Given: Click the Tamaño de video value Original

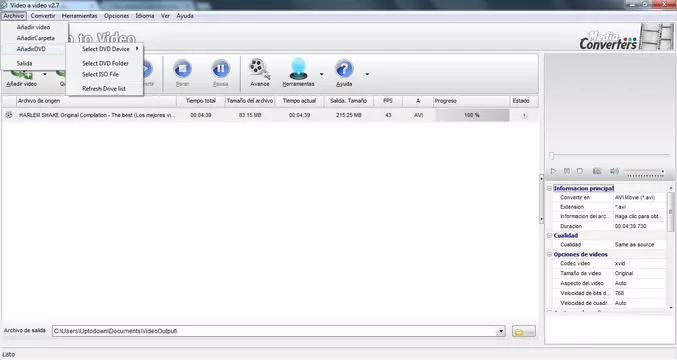Looking at the screenshot, I should 624,273.
